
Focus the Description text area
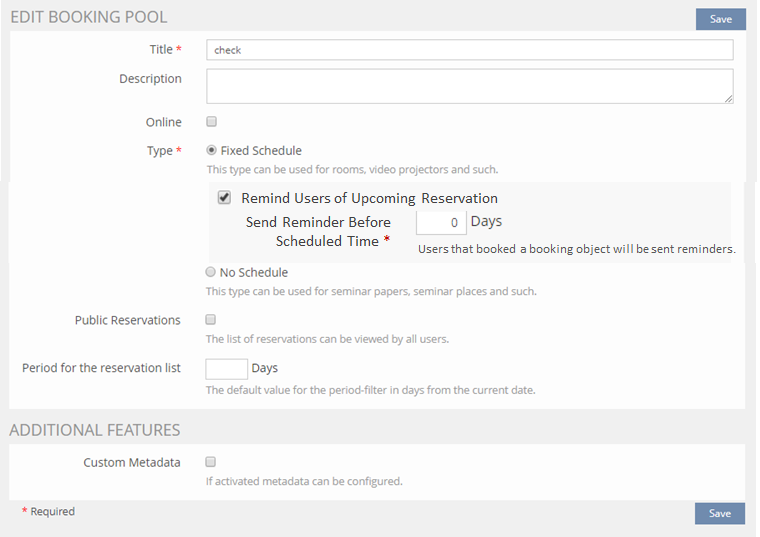coord(469,86)
